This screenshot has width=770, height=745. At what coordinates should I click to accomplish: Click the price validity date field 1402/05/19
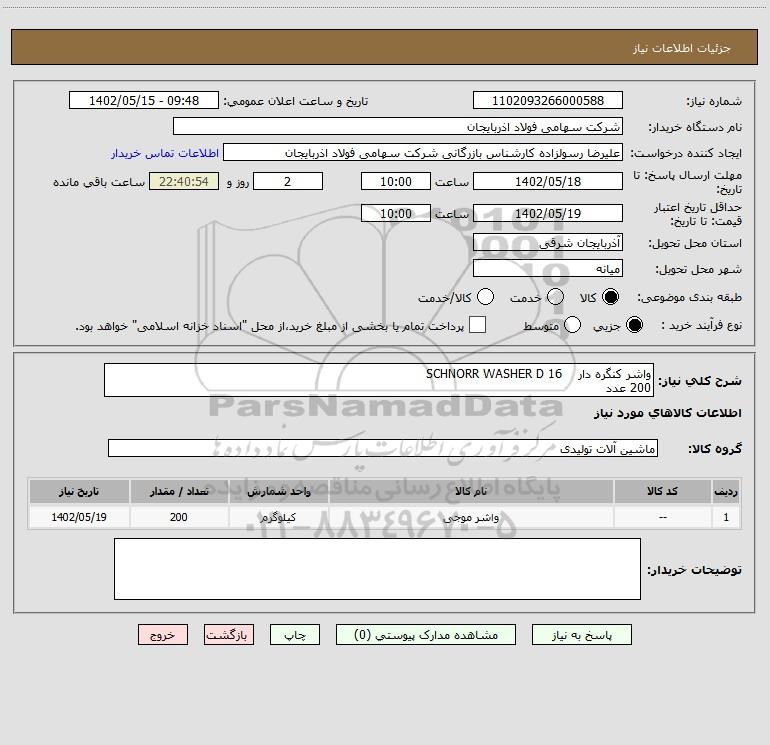[548, 213]
